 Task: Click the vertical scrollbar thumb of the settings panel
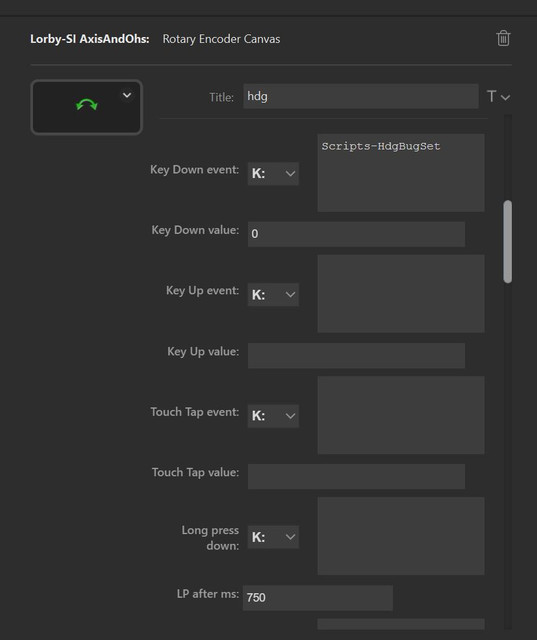[508, 241]
